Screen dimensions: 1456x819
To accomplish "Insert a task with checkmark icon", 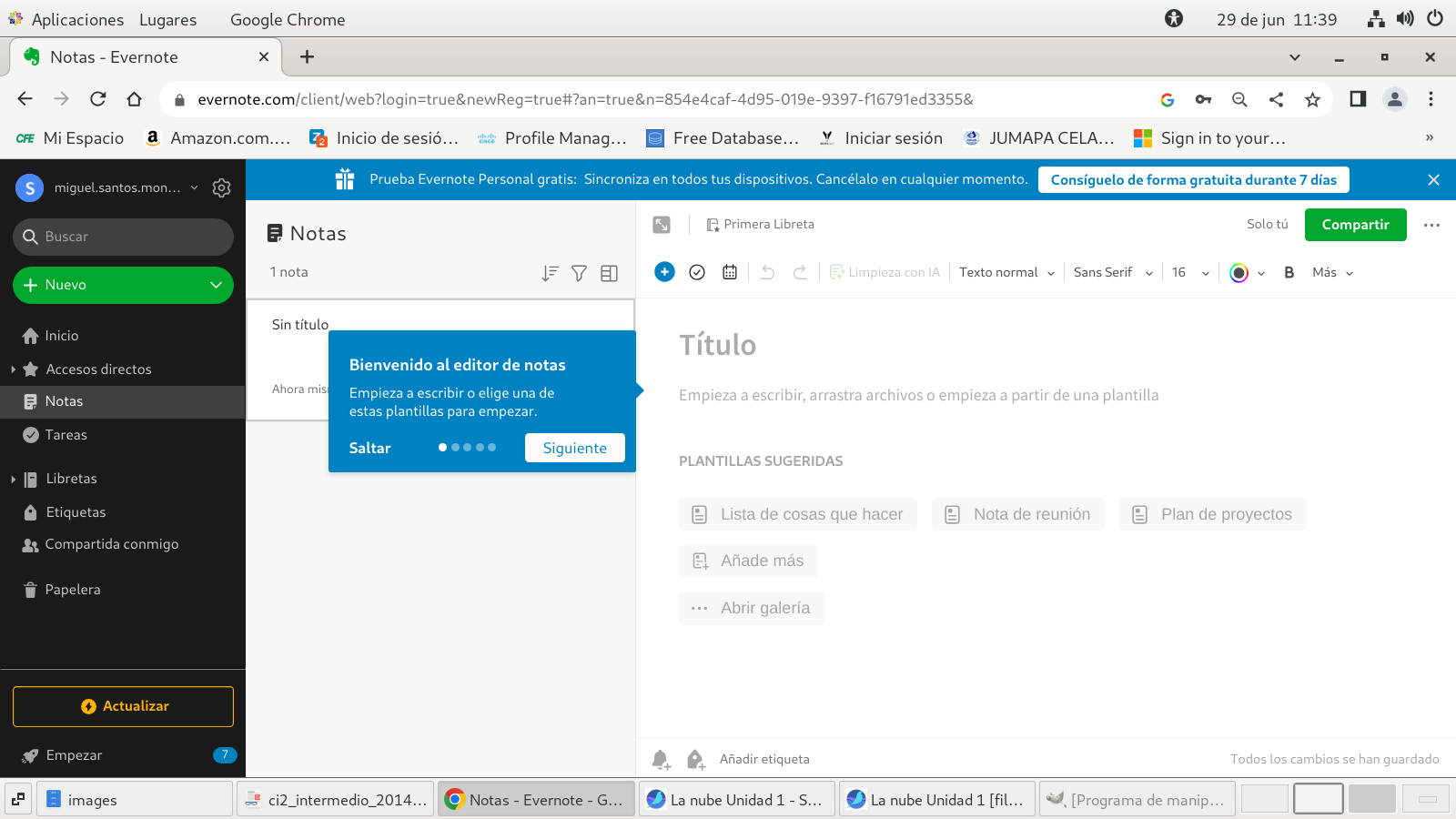I will point(697,272).
